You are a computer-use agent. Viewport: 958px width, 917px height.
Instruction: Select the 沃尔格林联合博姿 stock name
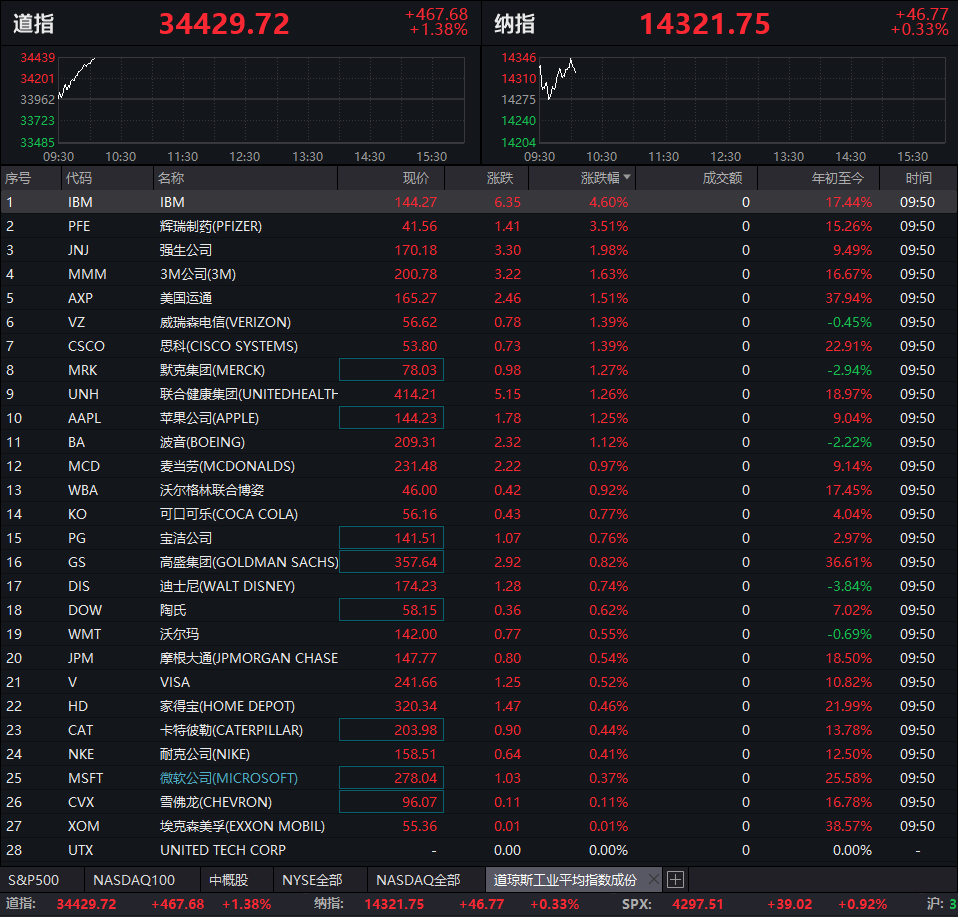(212, 490)
